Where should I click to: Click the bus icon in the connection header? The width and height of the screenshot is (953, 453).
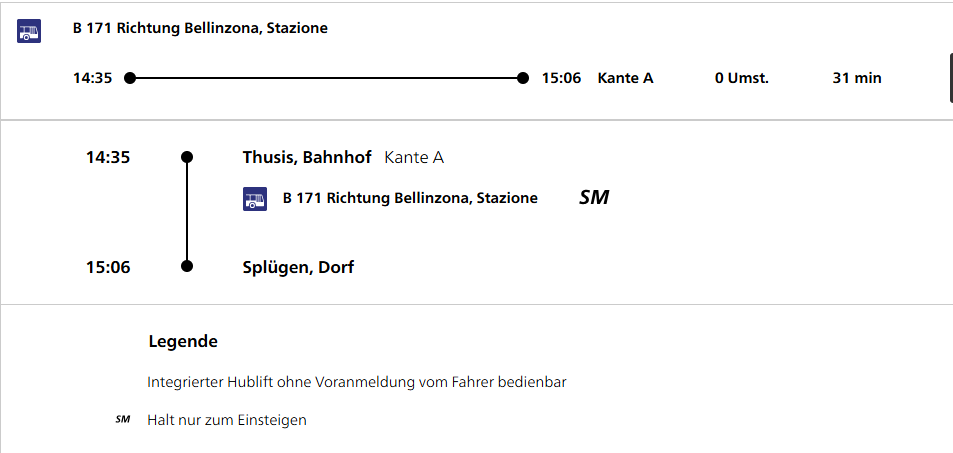(x=29, y=31)
